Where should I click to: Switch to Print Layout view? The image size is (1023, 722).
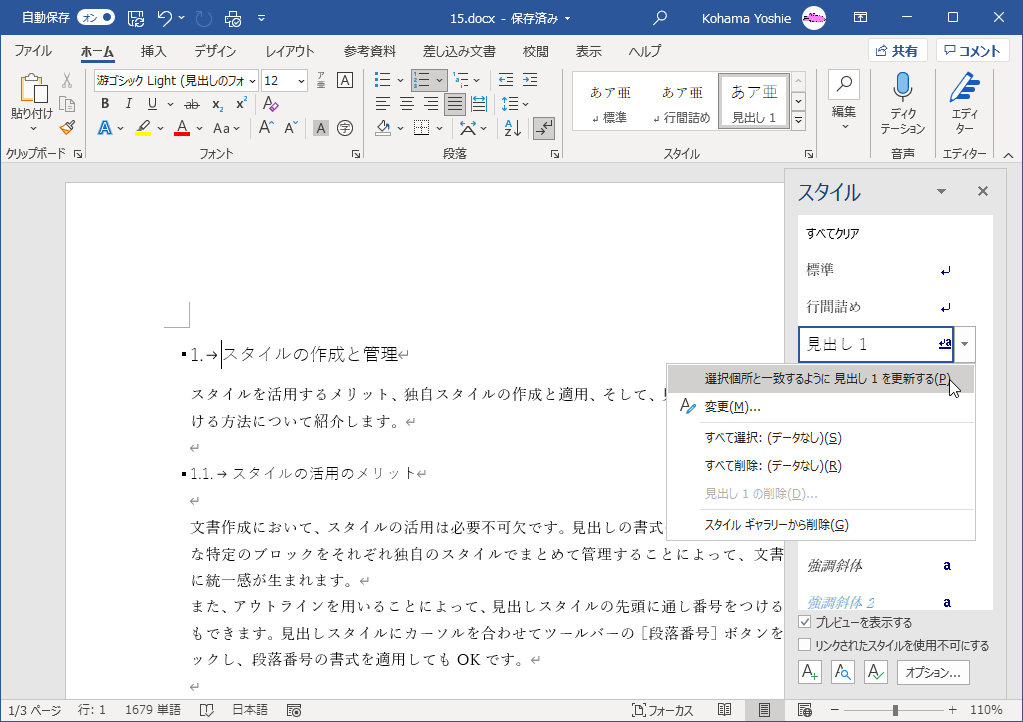pyautogui.click(x=764, y=710)
